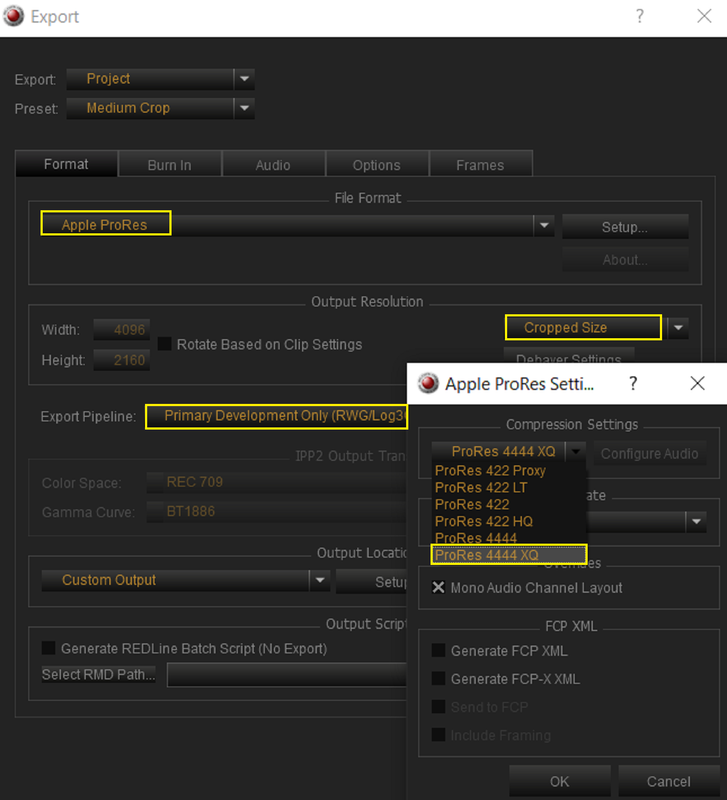
Task: Click the OK button
Action: [x=560, y=781]
